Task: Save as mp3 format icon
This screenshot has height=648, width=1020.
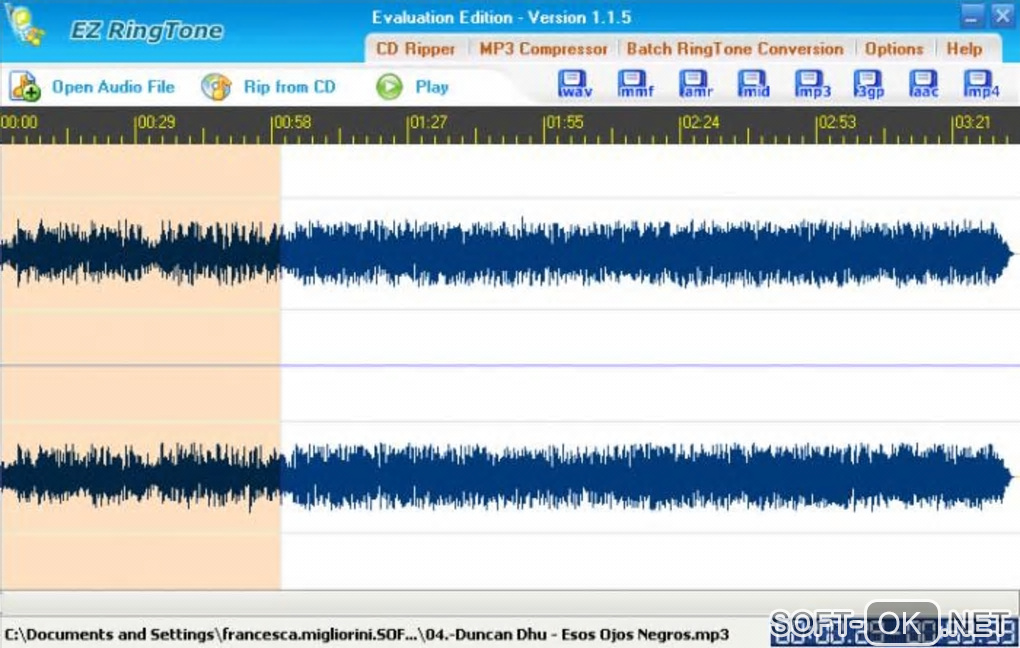Action: click(812, 85)
